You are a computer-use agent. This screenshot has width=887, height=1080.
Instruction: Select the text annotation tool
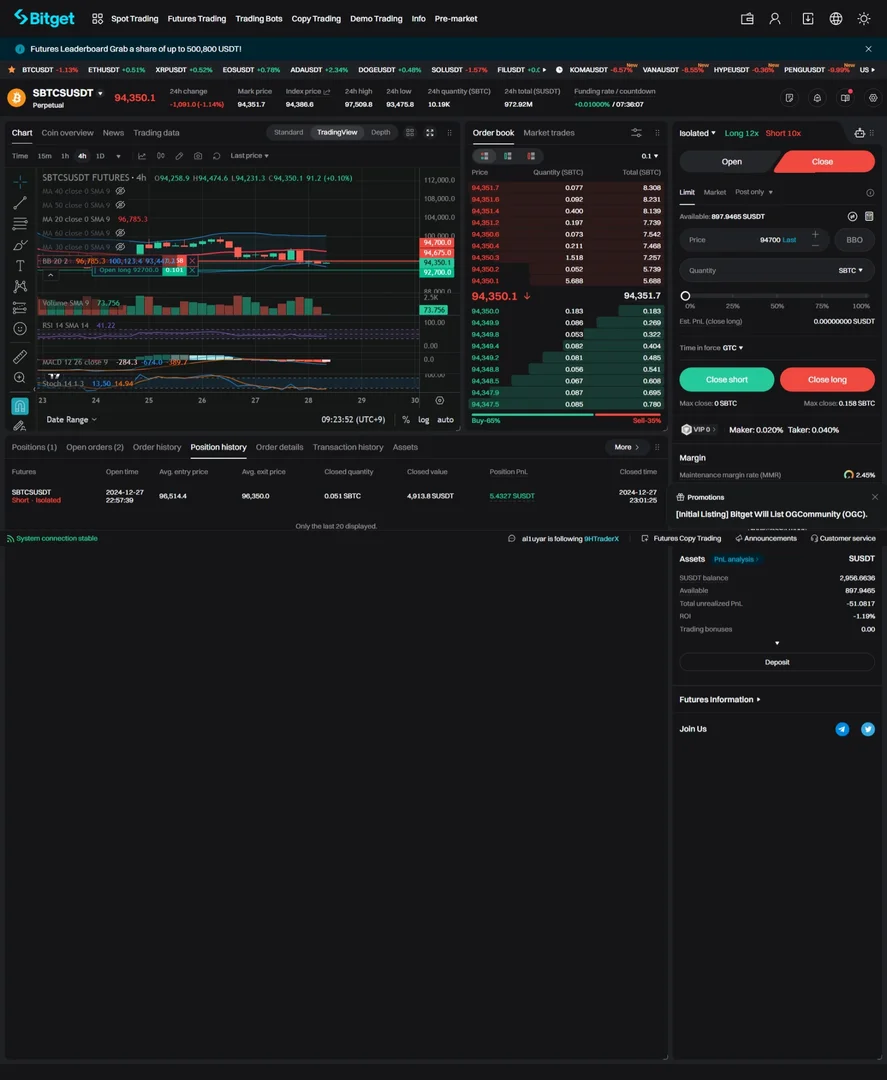pyautogui.click(x=20, y=265)
